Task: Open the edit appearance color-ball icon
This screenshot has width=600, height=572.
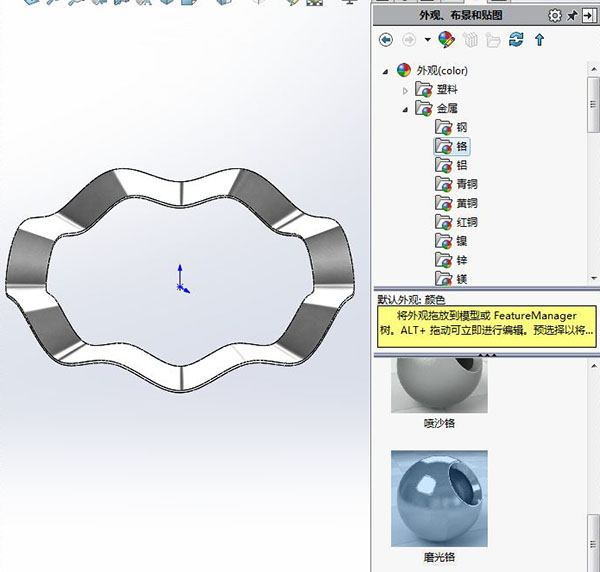Action: coord(446,40)
